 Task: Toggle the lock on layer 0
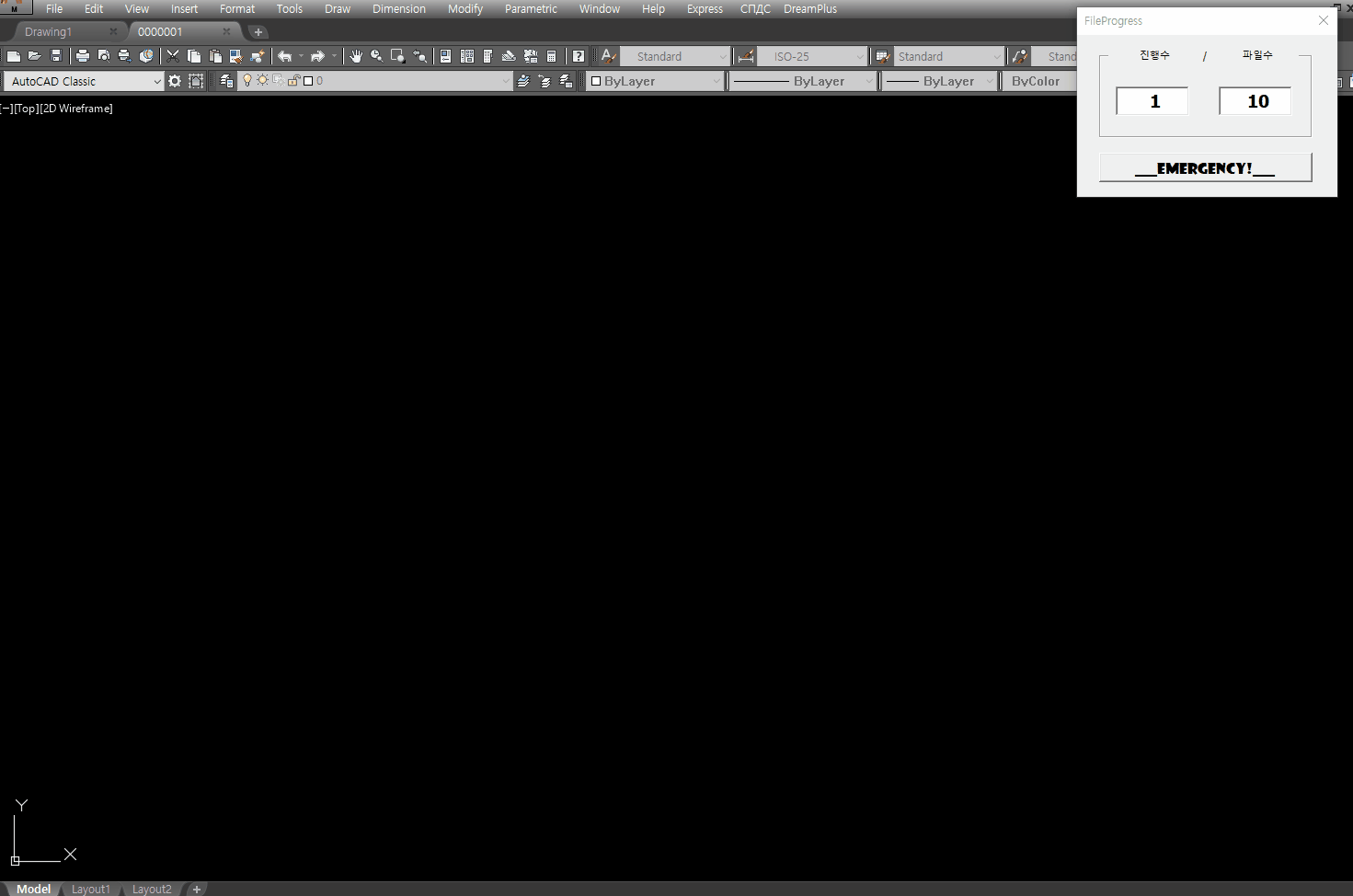[292, 80]
